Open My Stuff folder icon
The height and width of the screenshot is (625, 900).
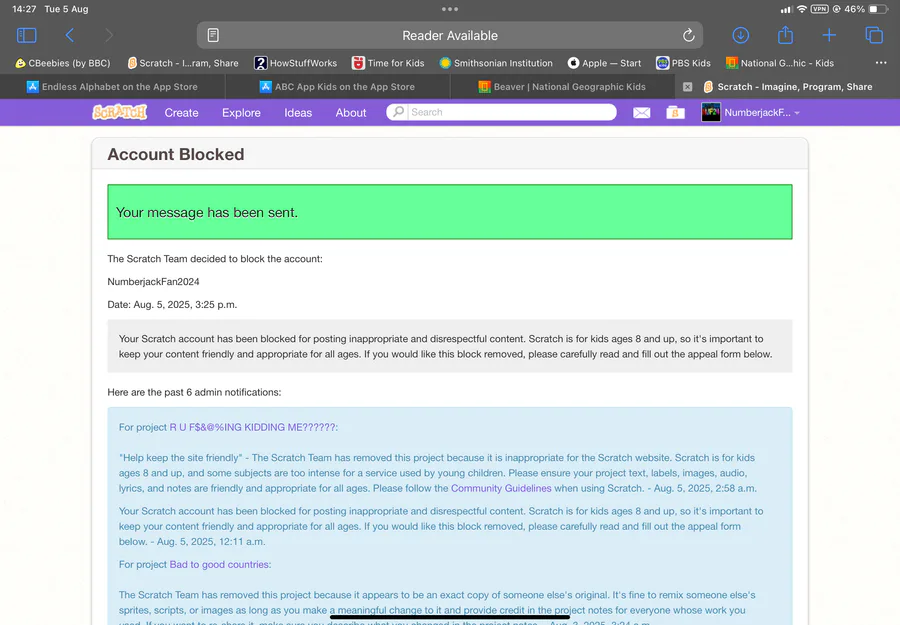(x=675, y=112)
